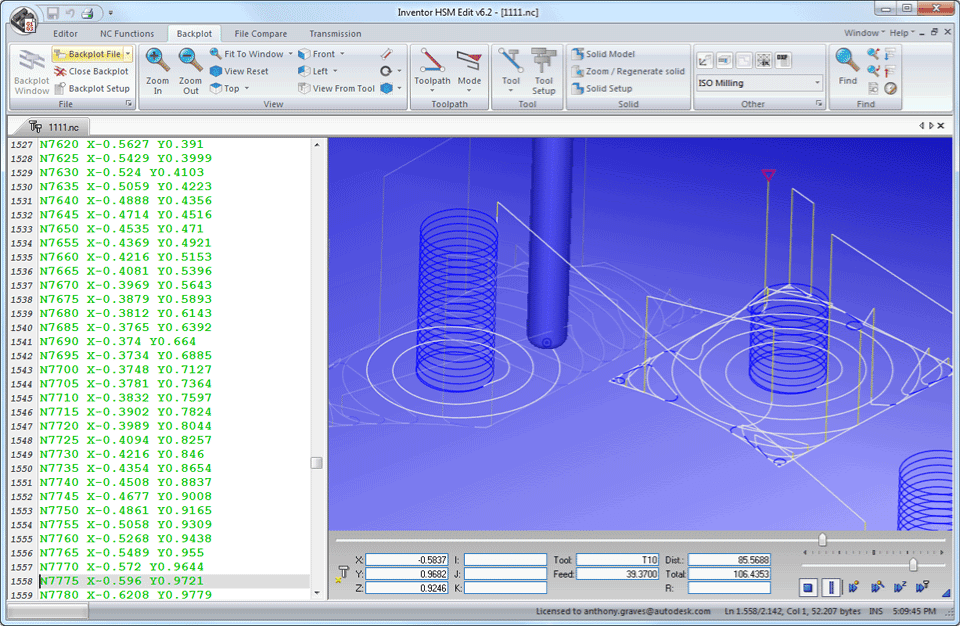Click the Find magnifier icon
Screen dimensions: 960x626
pyautogui.click(x=847, y=60)
